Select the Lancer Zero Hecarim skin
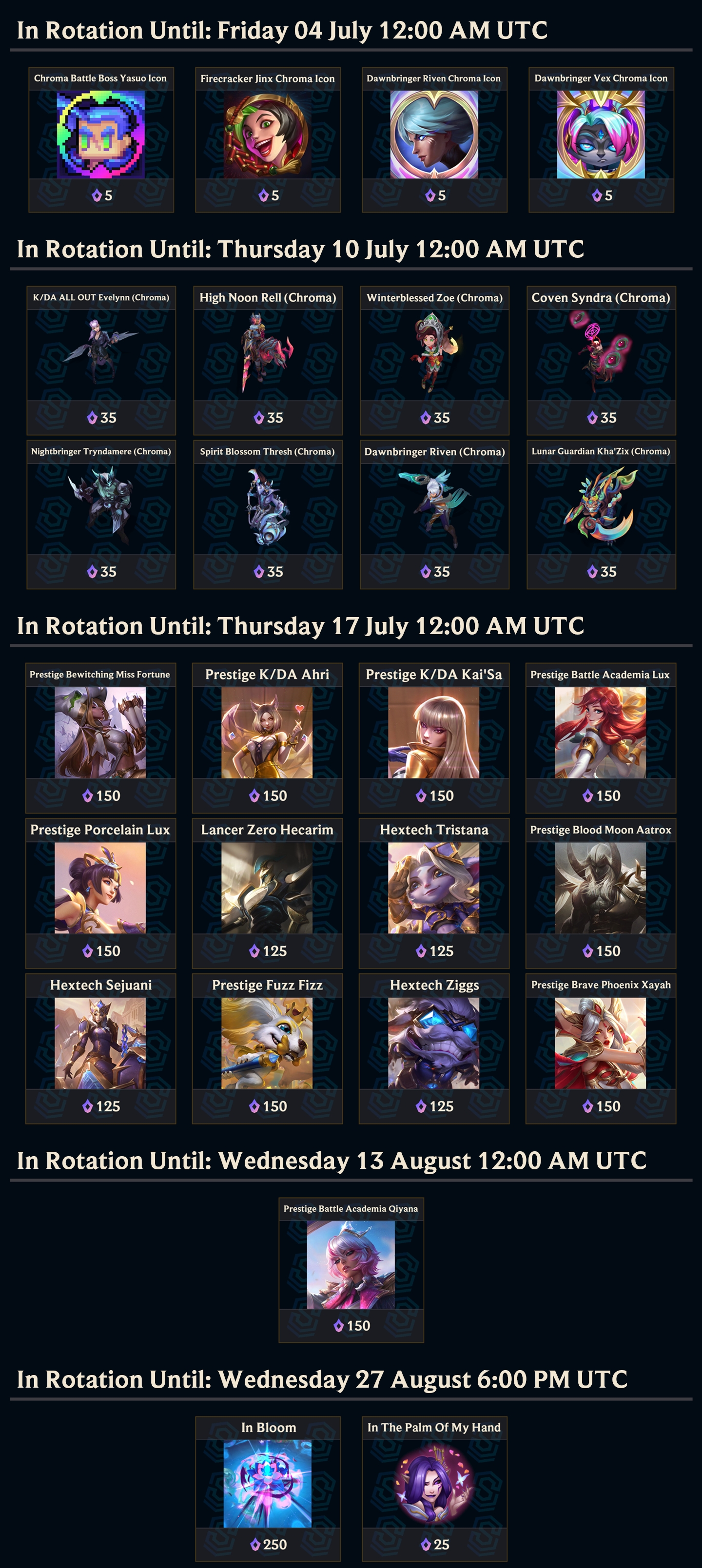702x1568 pixels. (x=267, y=892)
